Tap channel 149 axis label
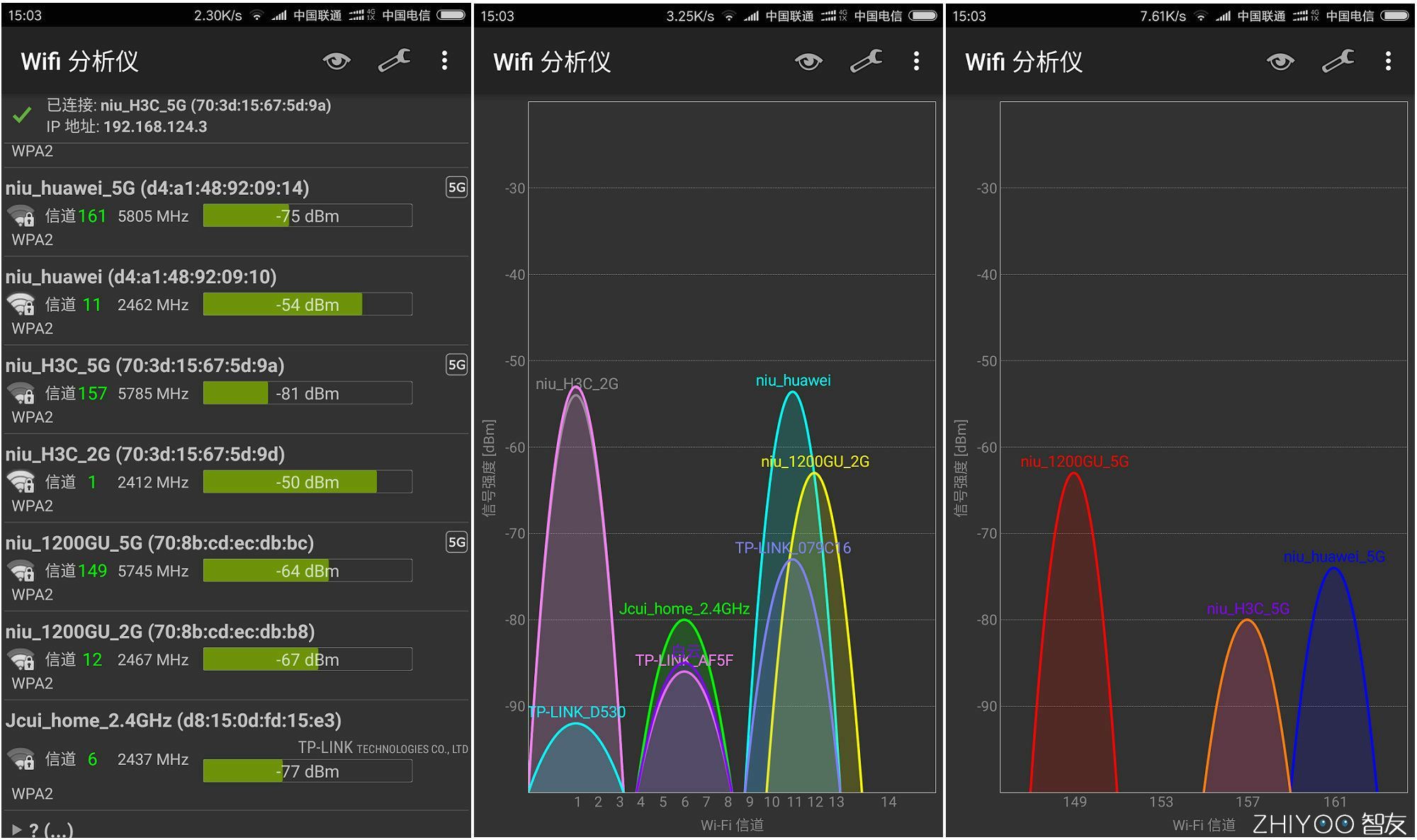Viewport: 1417px width, 840px height. coord(1074,802)
